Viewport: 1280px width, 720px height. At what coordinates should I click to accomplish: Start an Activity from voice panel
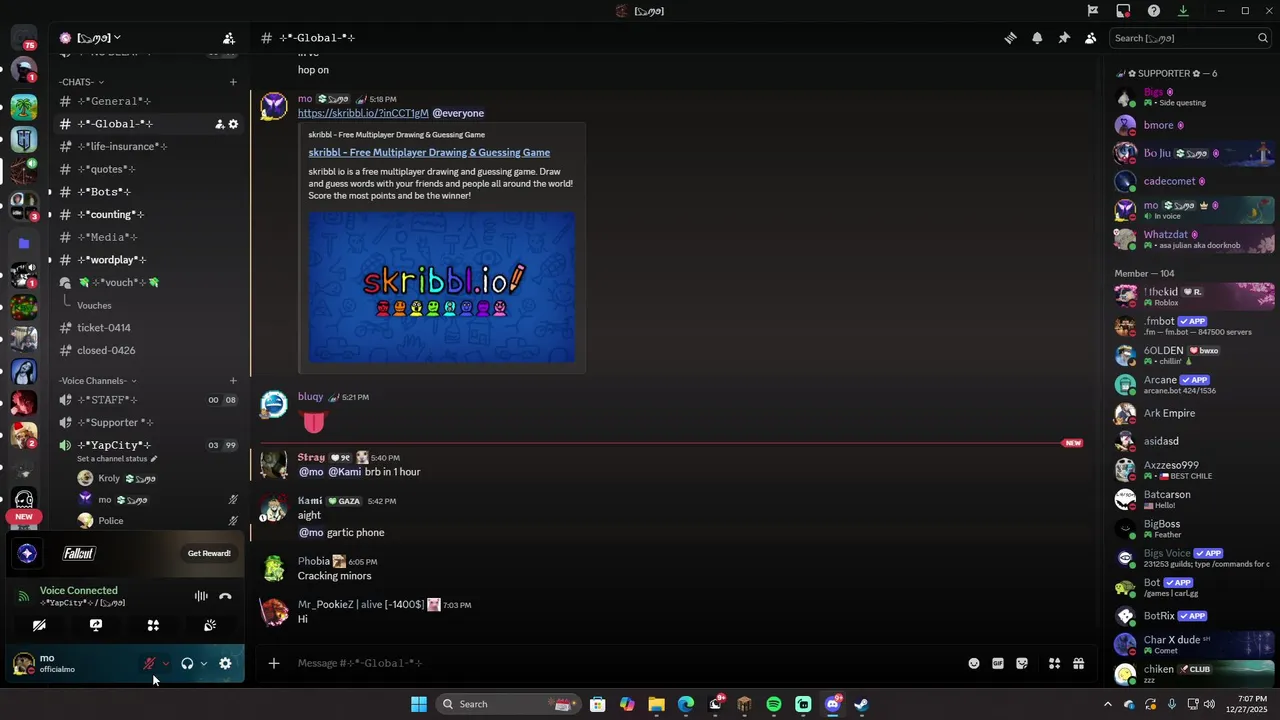point(153,625)
